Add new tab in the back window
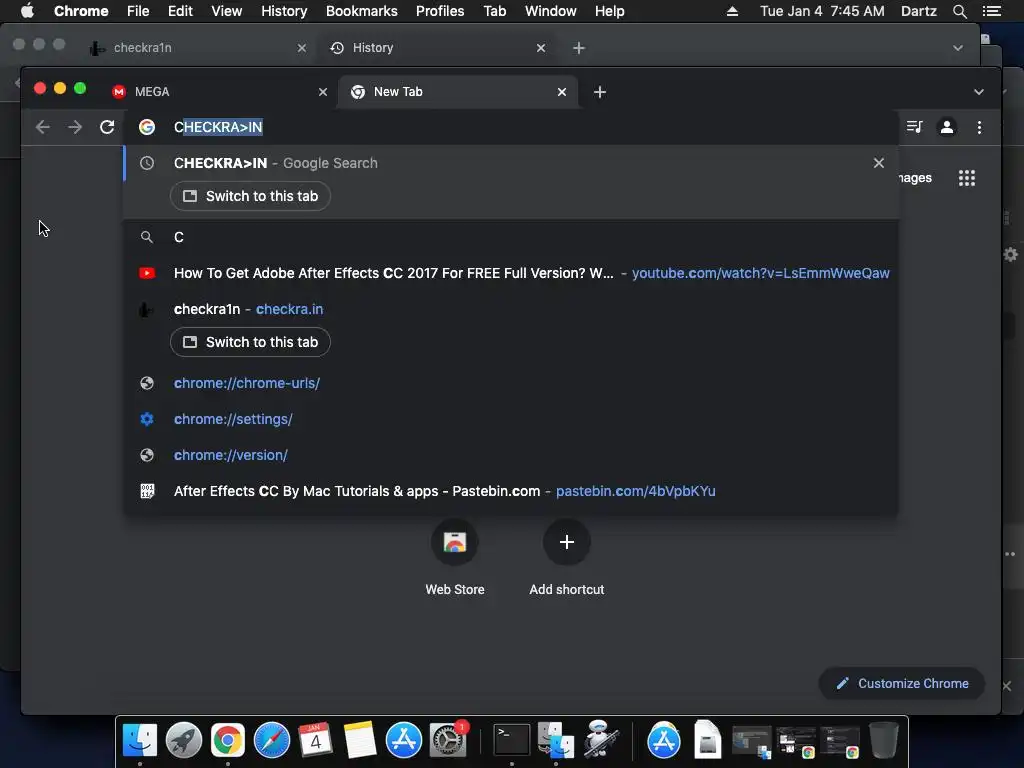Image resolution: width=1024 pixels, height=768 pixels. point(579,48)
